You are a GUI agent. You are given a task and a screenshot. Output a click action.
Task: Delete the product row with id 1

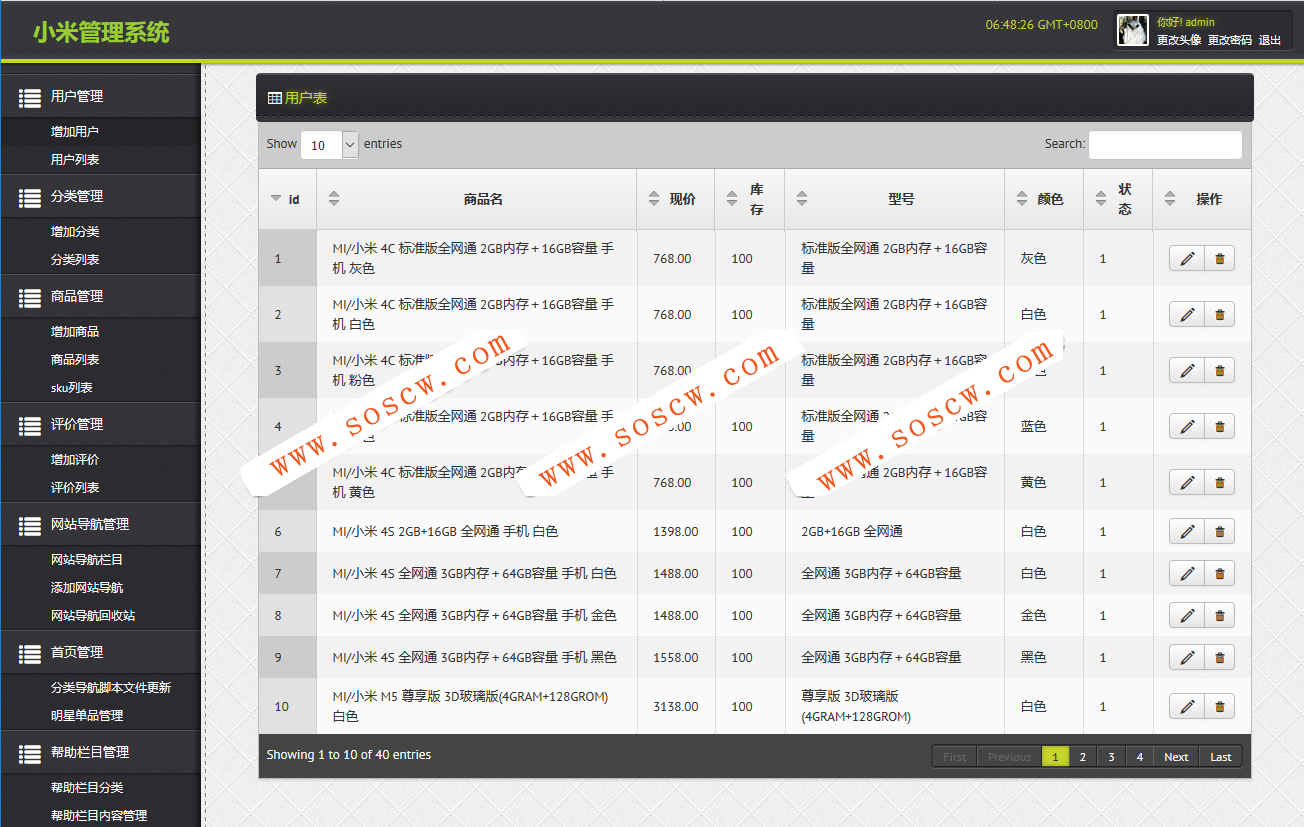click(1219, 259)
